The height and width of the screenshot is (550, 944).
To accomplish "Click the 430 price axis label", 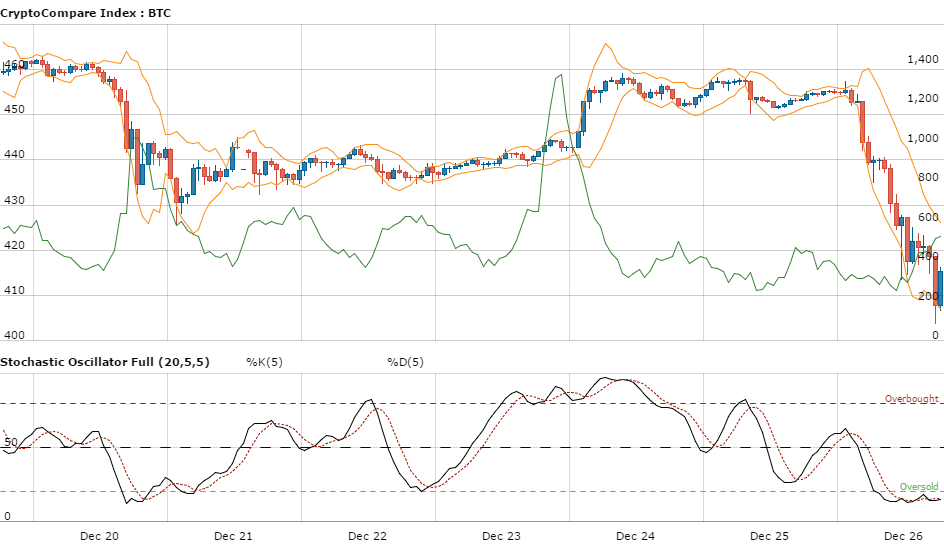I will click(14, 200).
